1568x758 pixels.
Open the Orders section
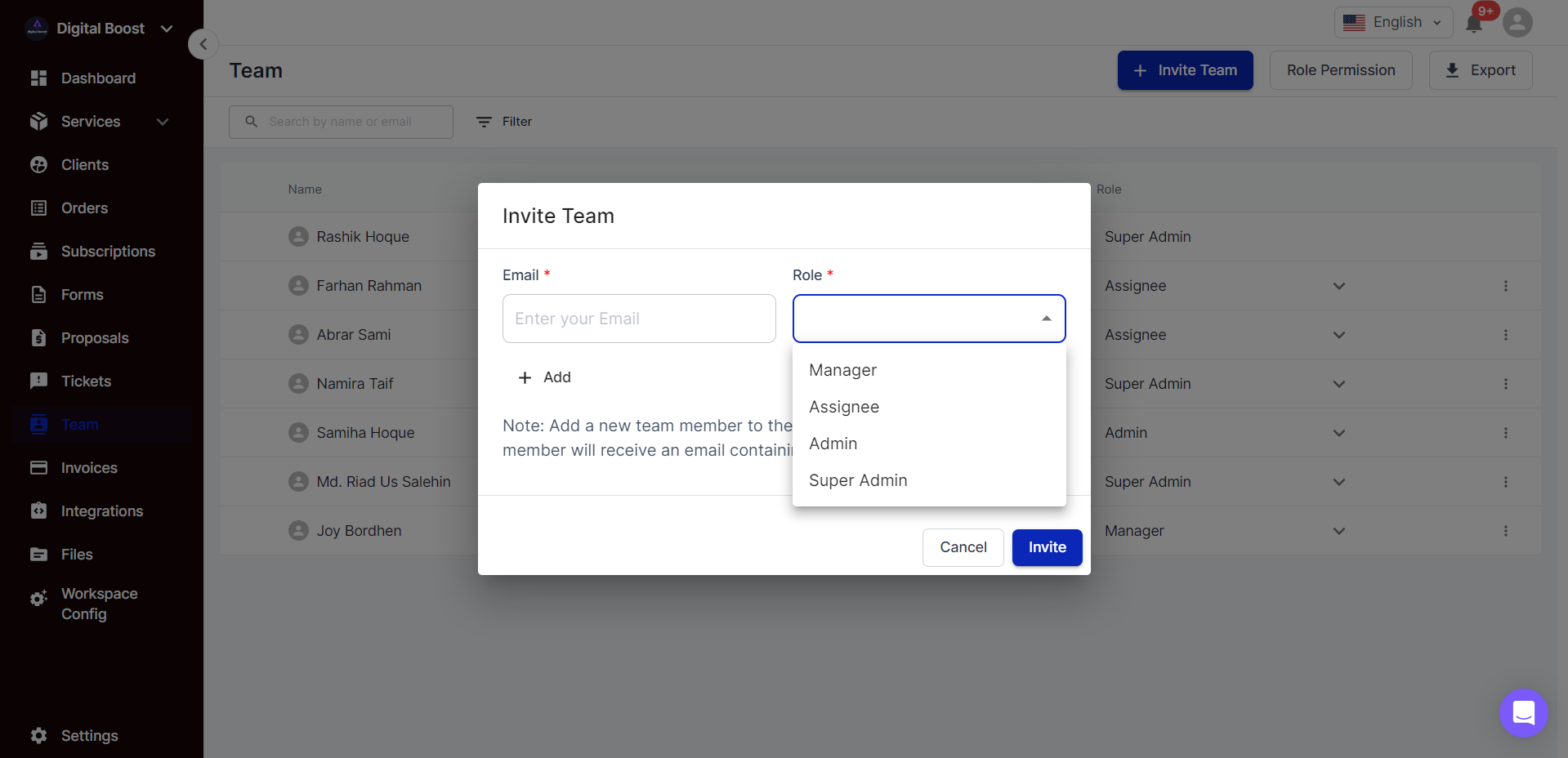(x=84, y=207)
